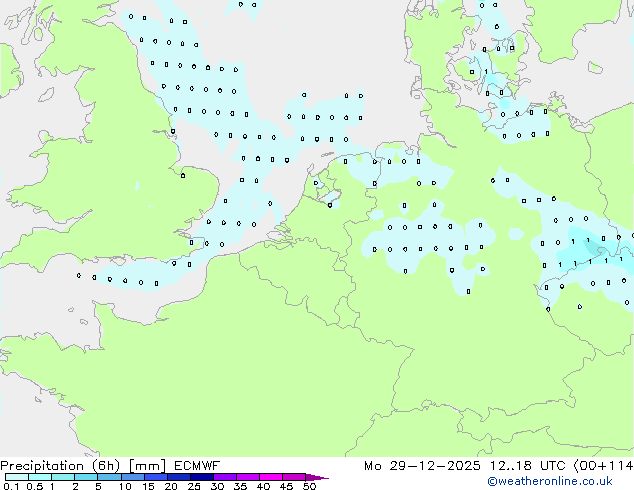Image resolution: width=634 pixels, height=490 pixels.
Task: Select the 0.1–0.5 mm legend color swatch
Action: (x=17, y=477)
